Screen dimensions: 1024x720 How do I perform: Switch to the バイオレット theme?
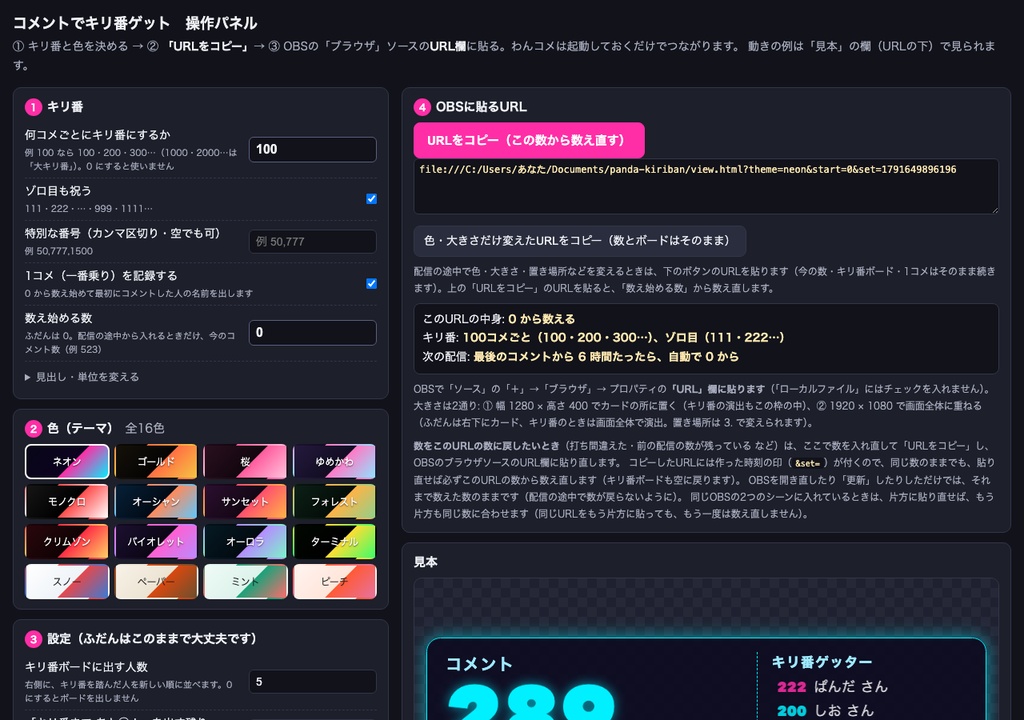(156, 541)
